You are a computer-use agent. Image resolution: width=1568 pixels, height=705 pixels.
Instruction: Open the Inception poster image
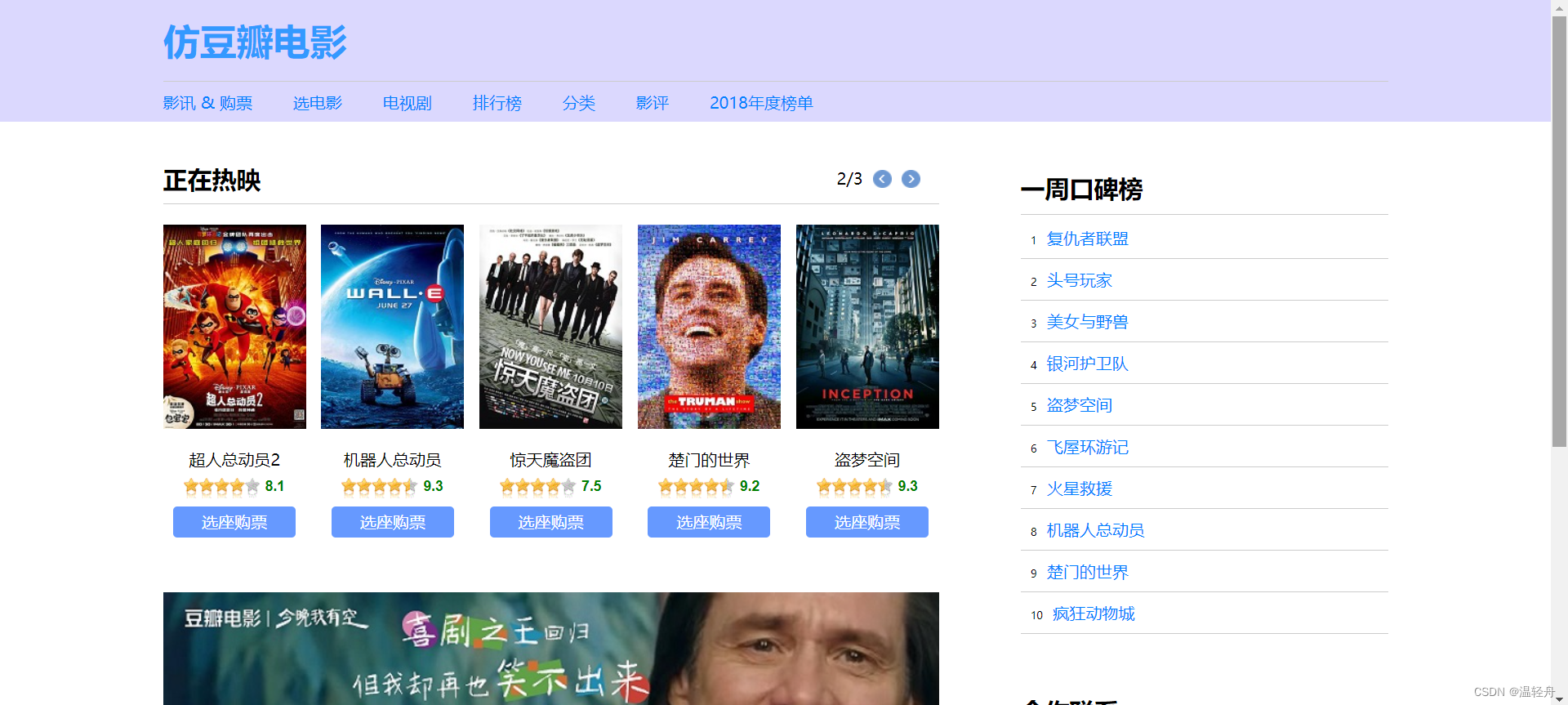[x=867, y=327]
